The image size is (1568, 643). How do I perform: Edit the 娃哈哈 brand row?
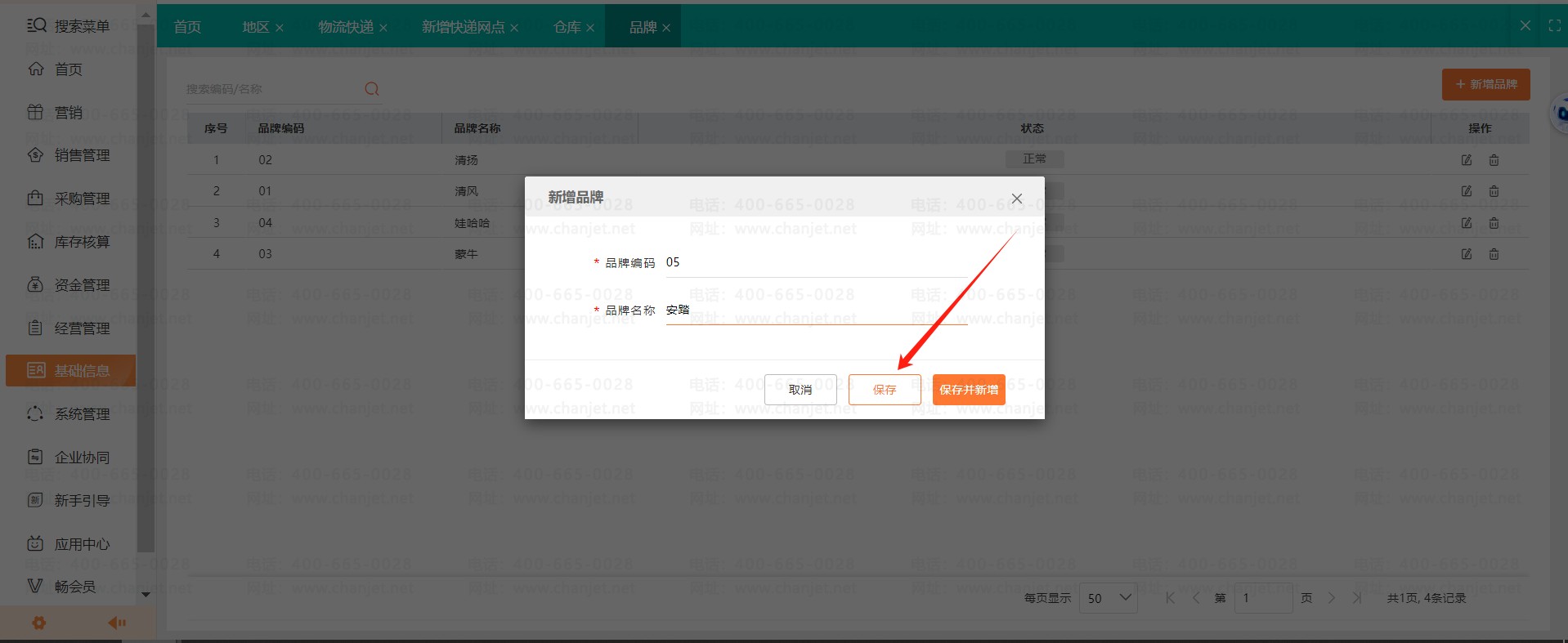1467,223
